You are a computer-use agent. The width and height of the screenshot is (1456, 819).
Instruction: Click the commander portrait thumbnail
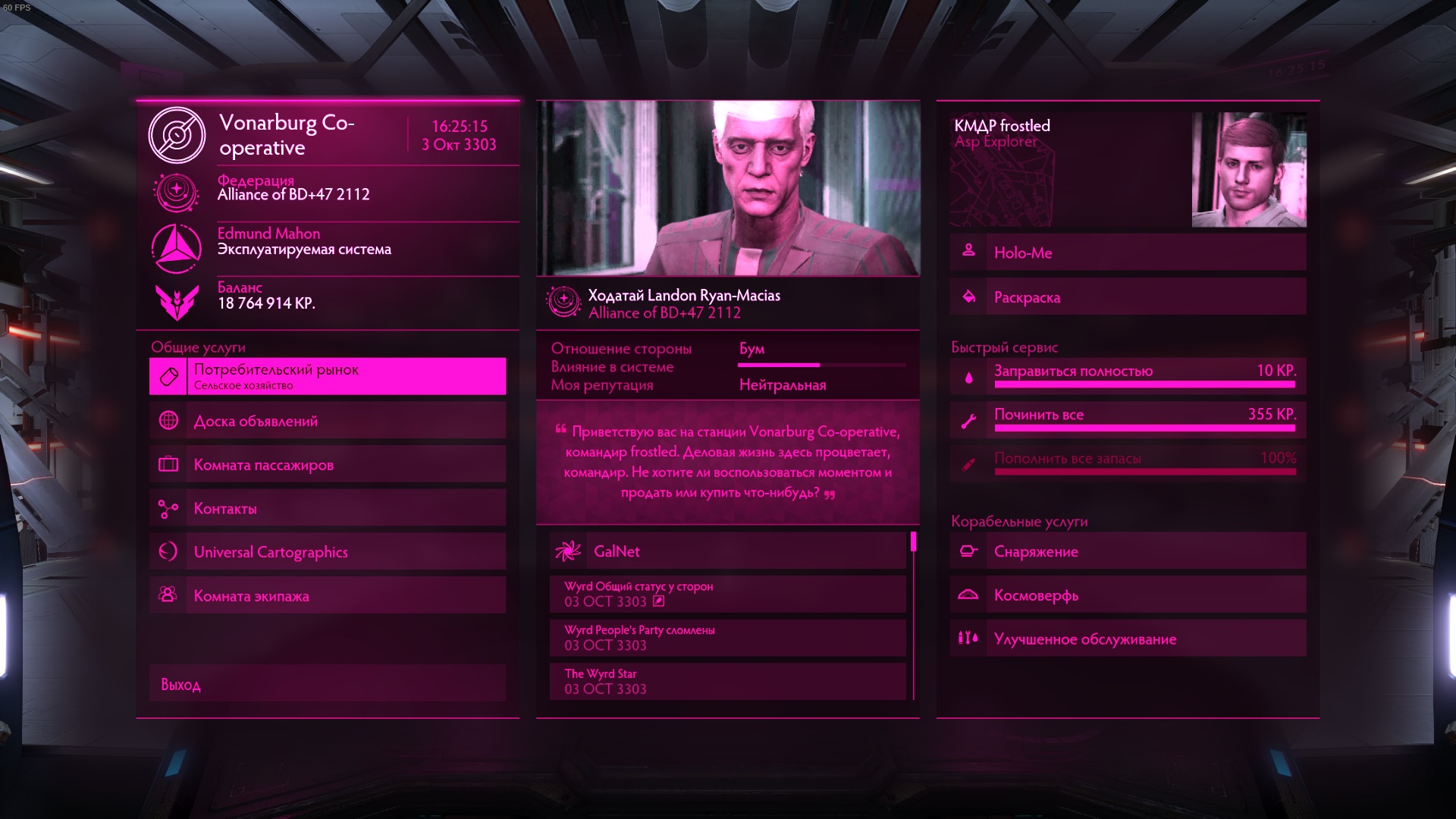tap(1249, 170)
